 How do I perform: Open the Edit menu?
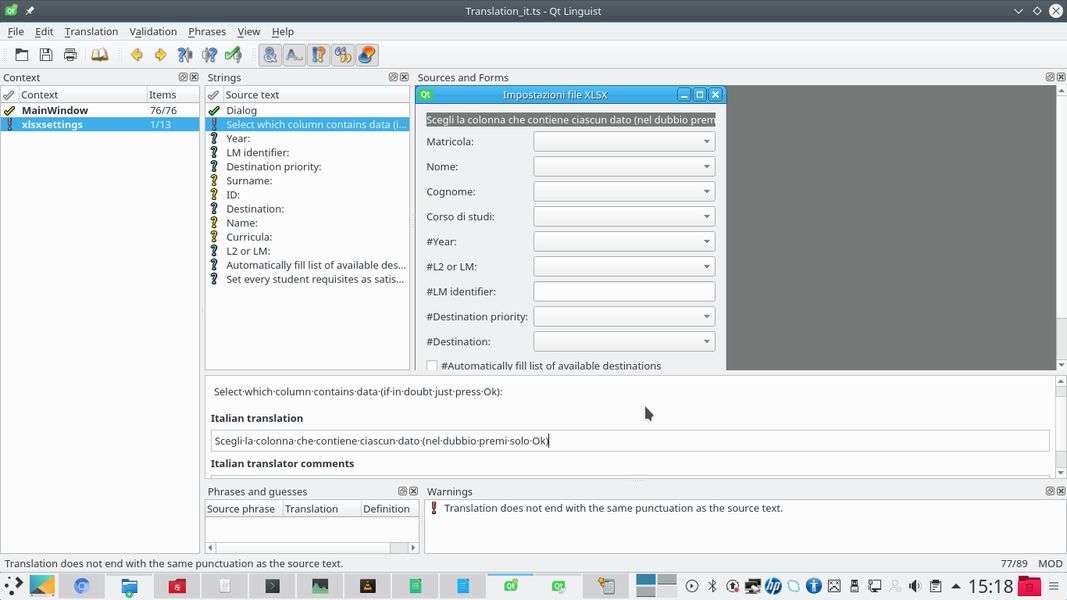pos(44,31)
